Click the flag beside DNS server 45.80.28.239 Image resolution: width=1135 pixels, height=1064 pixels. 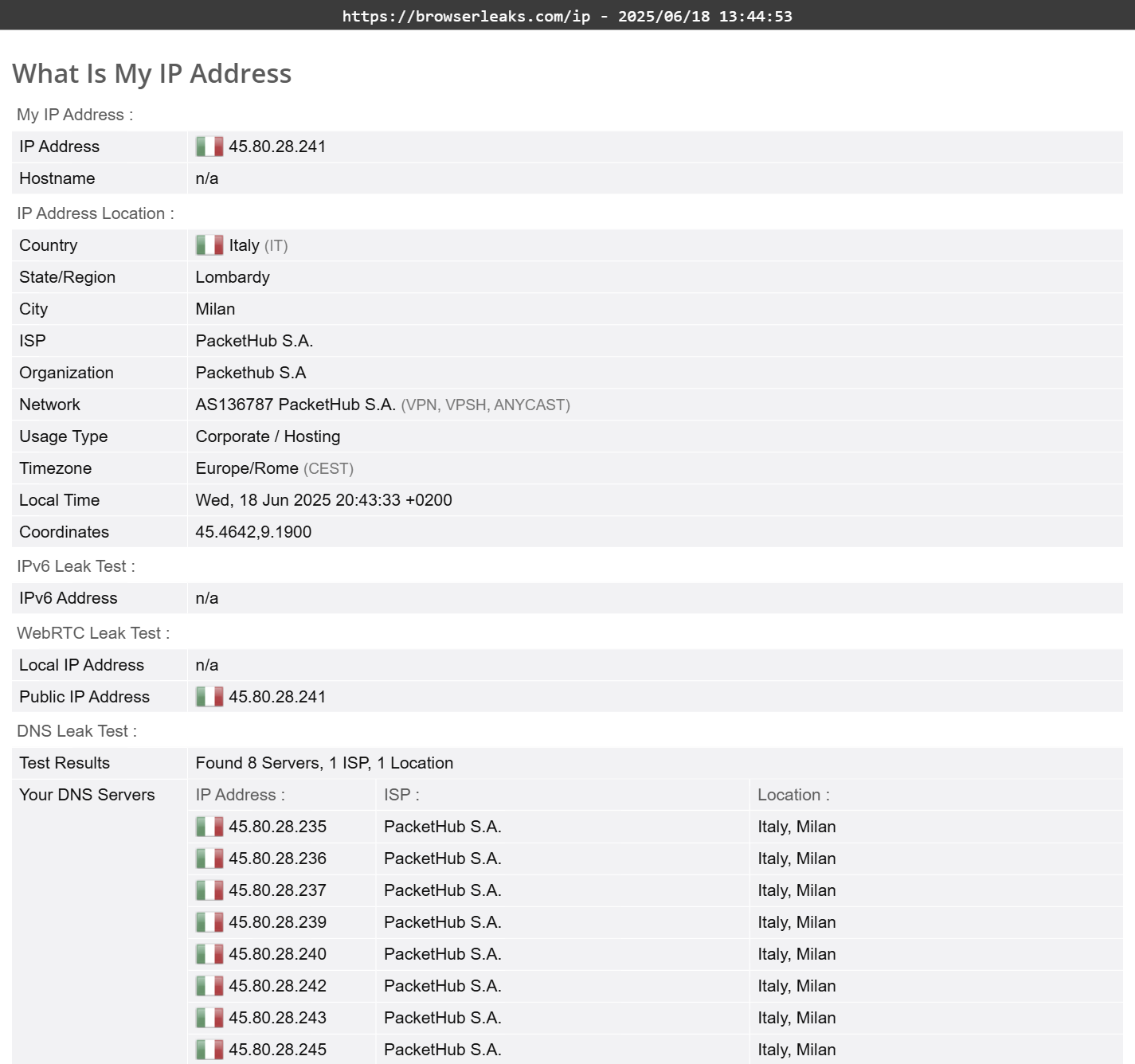[209, 922]
